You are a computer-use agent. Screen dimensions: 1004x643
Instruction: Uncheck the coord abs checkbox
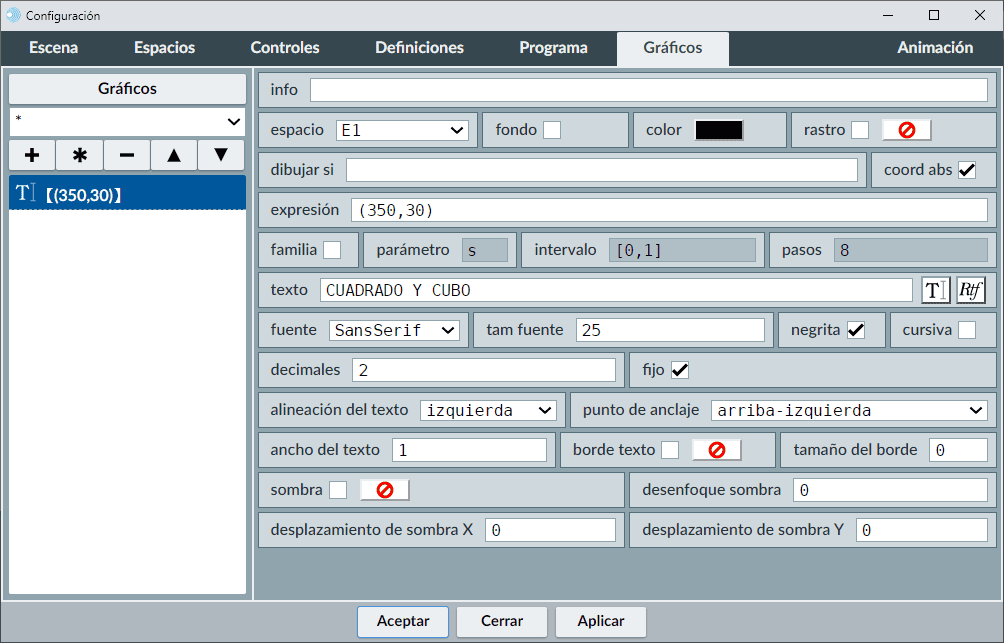(x=967, y=170)
